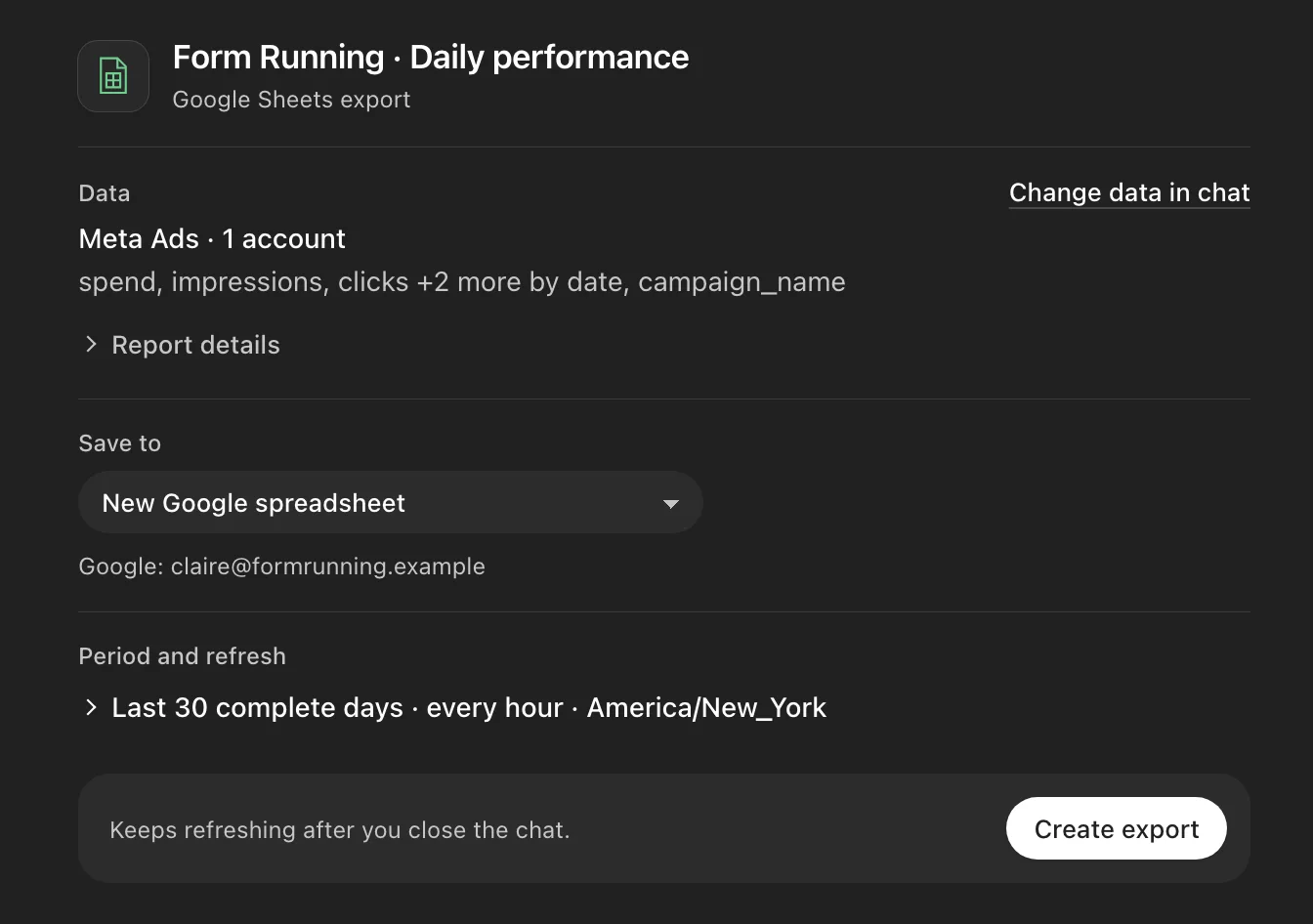This screenshot has height=924, width=1313.
Task: Click the Period and refresh label
Action: (x=182, y=656)
